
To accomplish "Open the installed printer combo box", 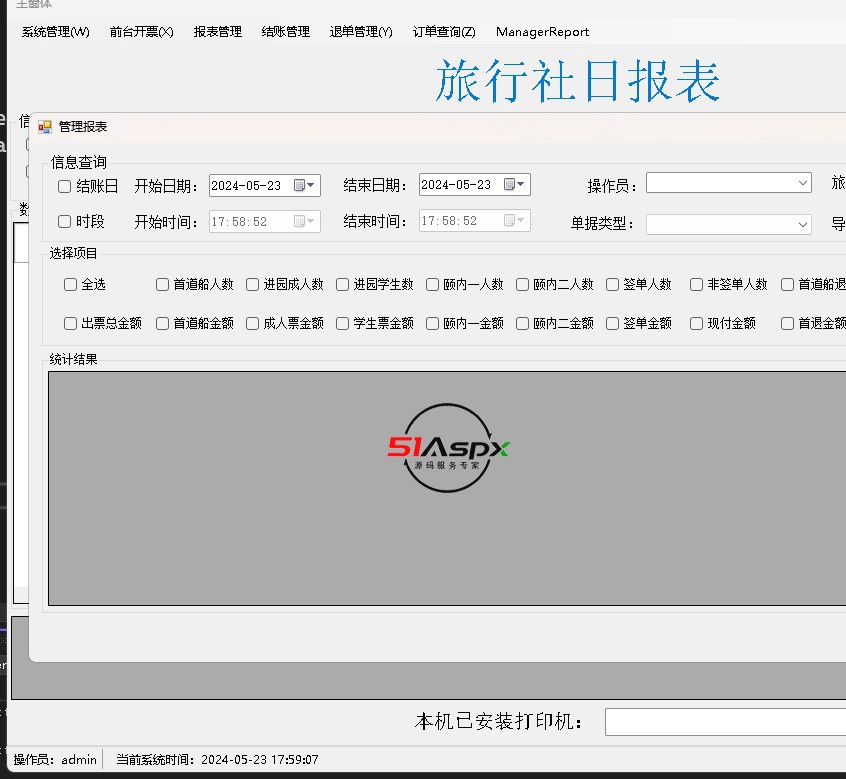I will 724,722.
